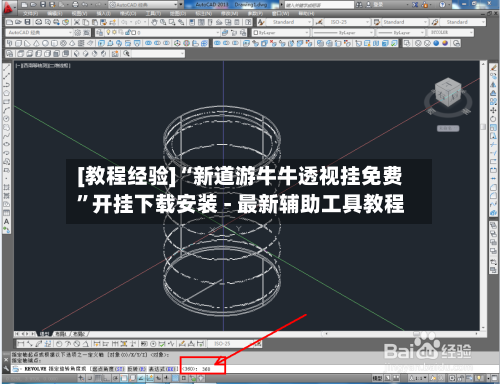Select the Sphere solid tool

pyautogui.click(x=45, y=43)
